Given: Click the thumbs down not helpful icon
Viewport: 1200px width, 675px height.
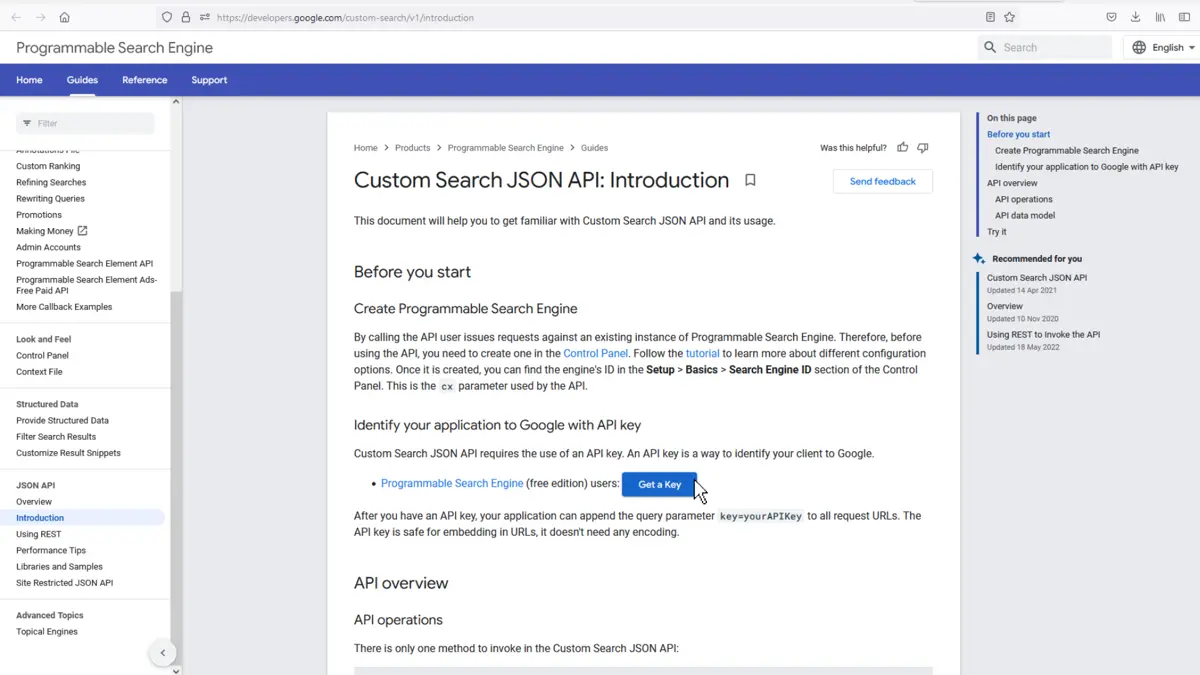Looking at the screenshot, I should tap(923, 147).
